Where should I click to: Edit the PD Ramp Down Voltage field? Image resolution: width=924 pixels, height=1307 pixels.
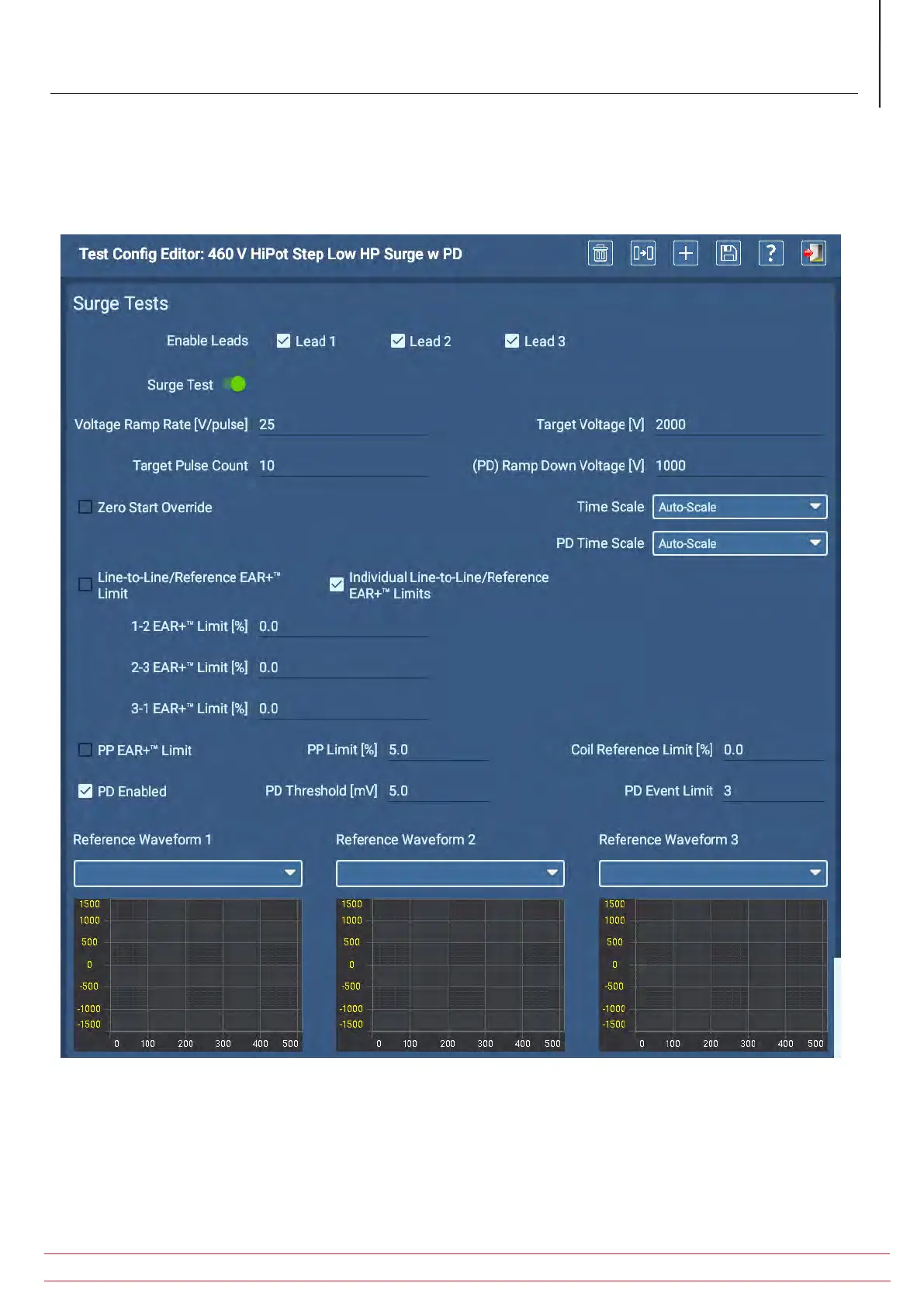click(739, 466)
